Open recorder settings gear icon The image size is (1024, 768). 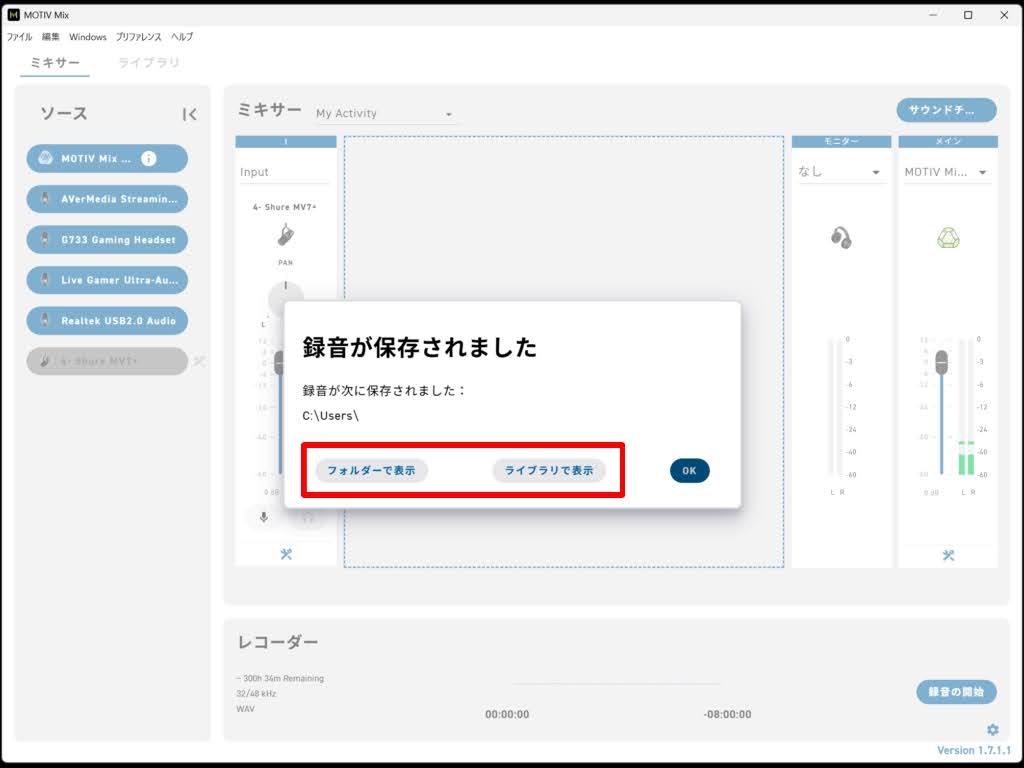pos(992,730)
